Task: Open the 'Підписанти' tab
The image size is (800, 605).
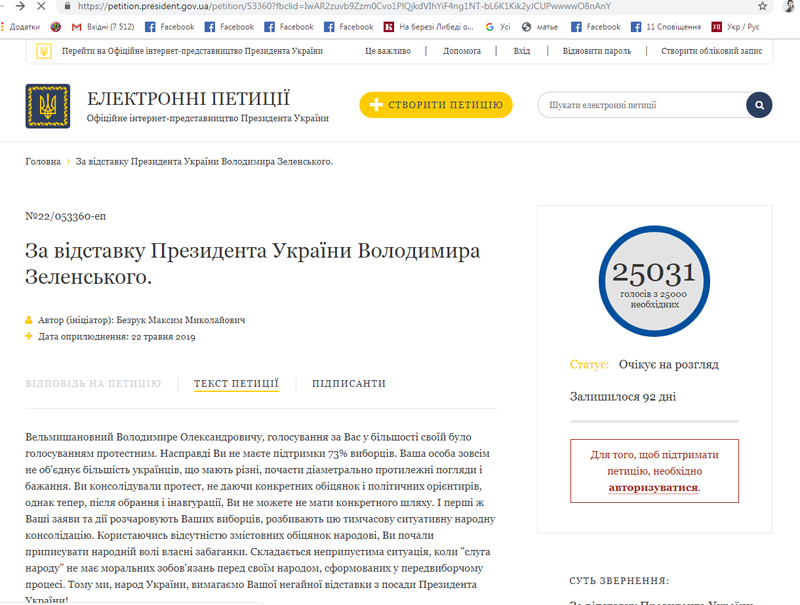Action: pos(348,384)
